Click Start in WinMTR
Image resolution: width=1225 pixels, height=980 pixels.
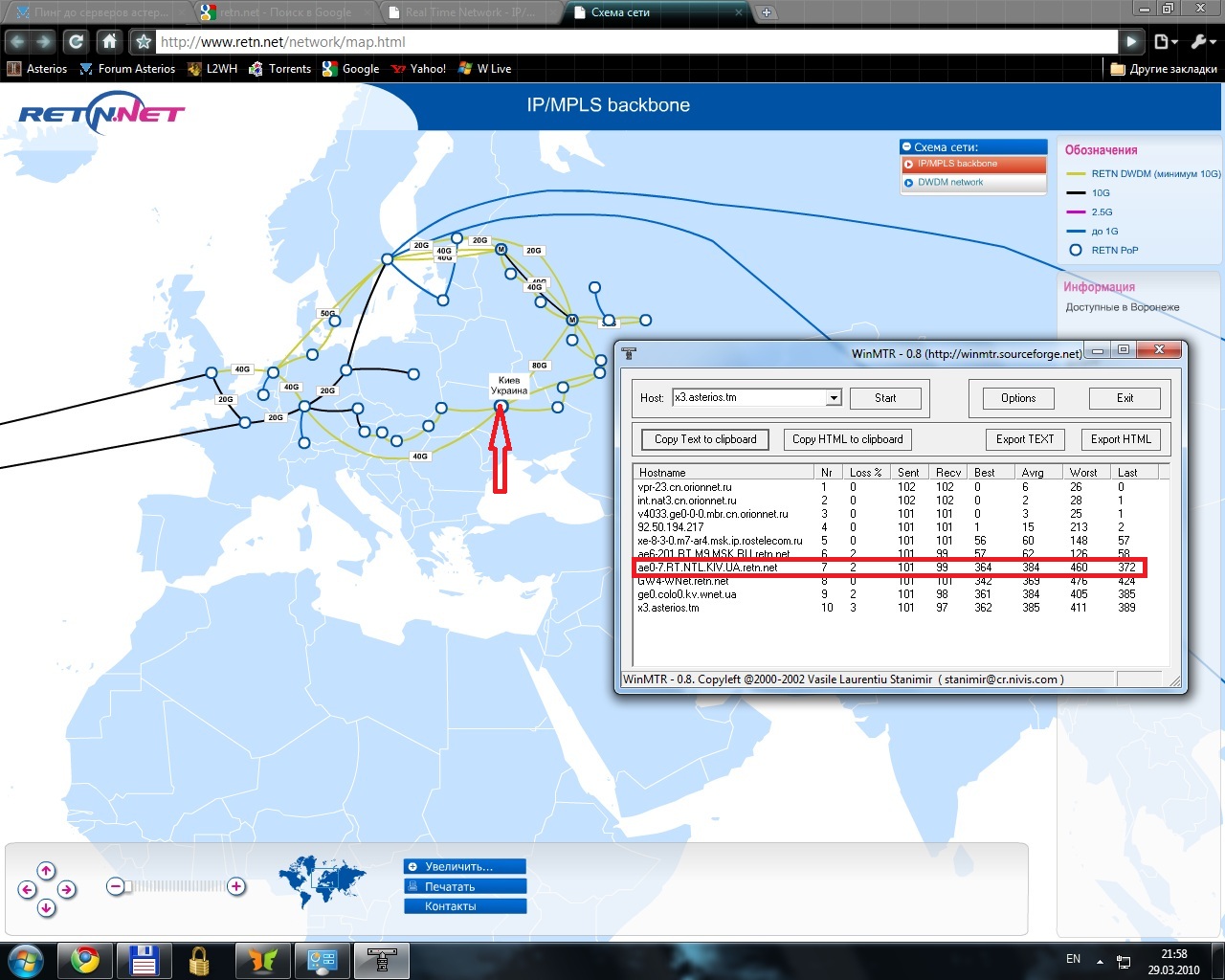(x=885, y=398)
